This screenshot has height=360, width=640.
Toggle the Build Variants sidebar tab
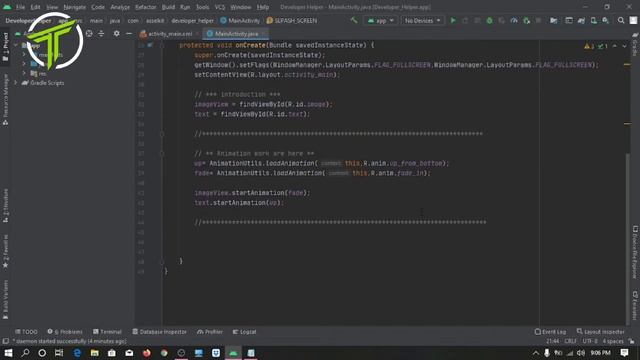coord(5,299)
